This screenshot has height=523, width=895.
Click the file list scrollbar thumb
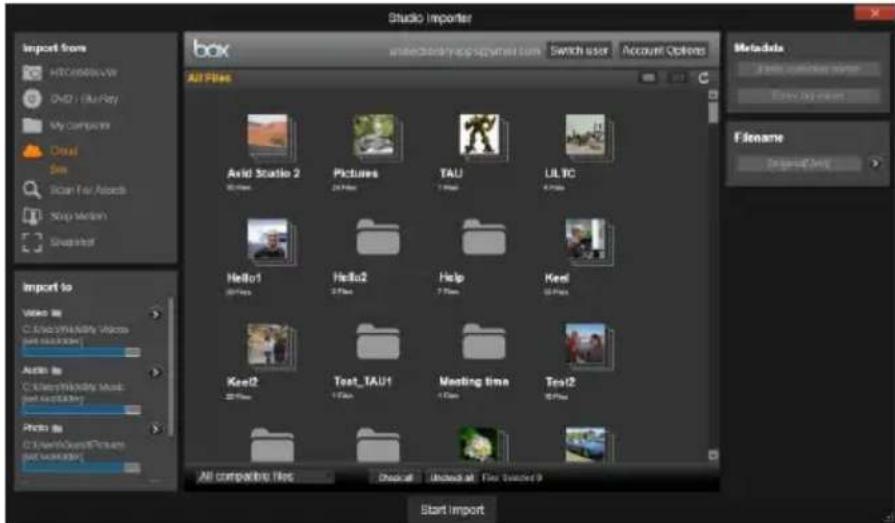[713, 112]
